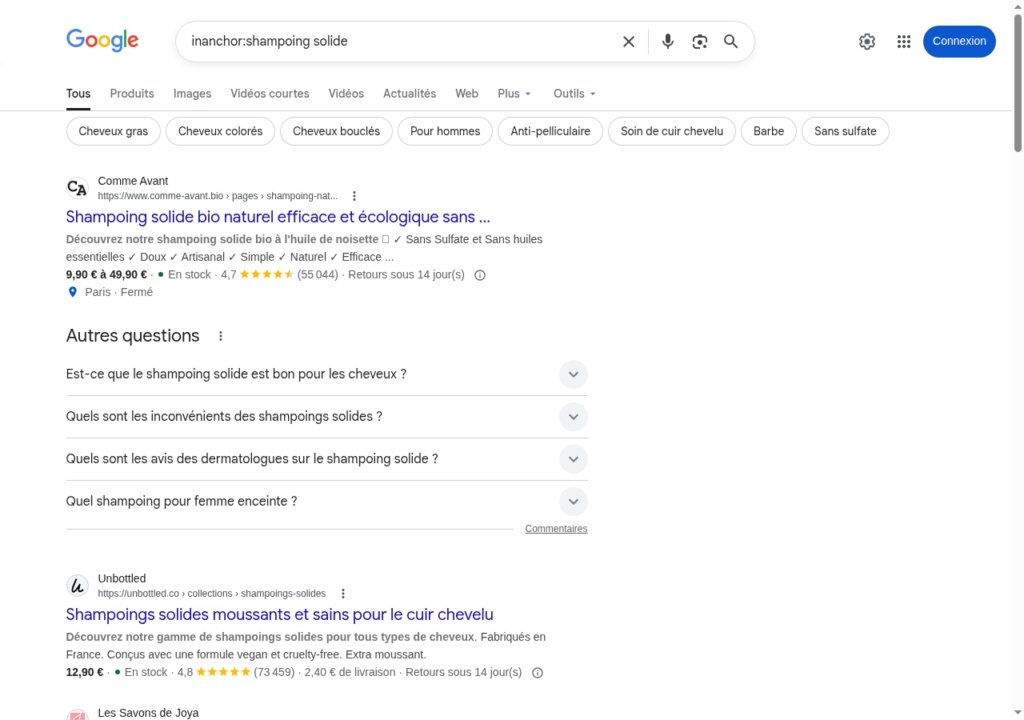Open three-dot menu for Comme Avant result
This screenshot has height=720, width=1024.
[354, 196]
